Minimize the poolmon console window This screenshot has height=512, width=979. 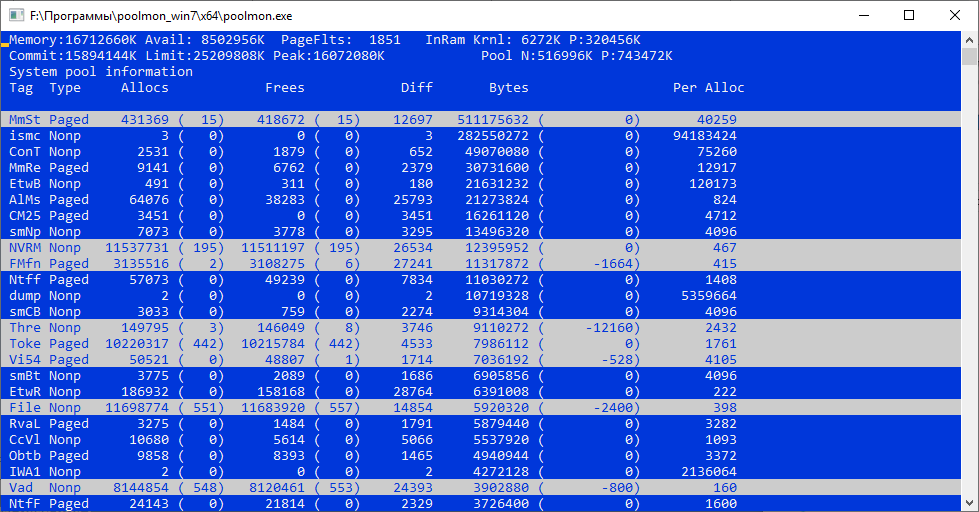862,15
